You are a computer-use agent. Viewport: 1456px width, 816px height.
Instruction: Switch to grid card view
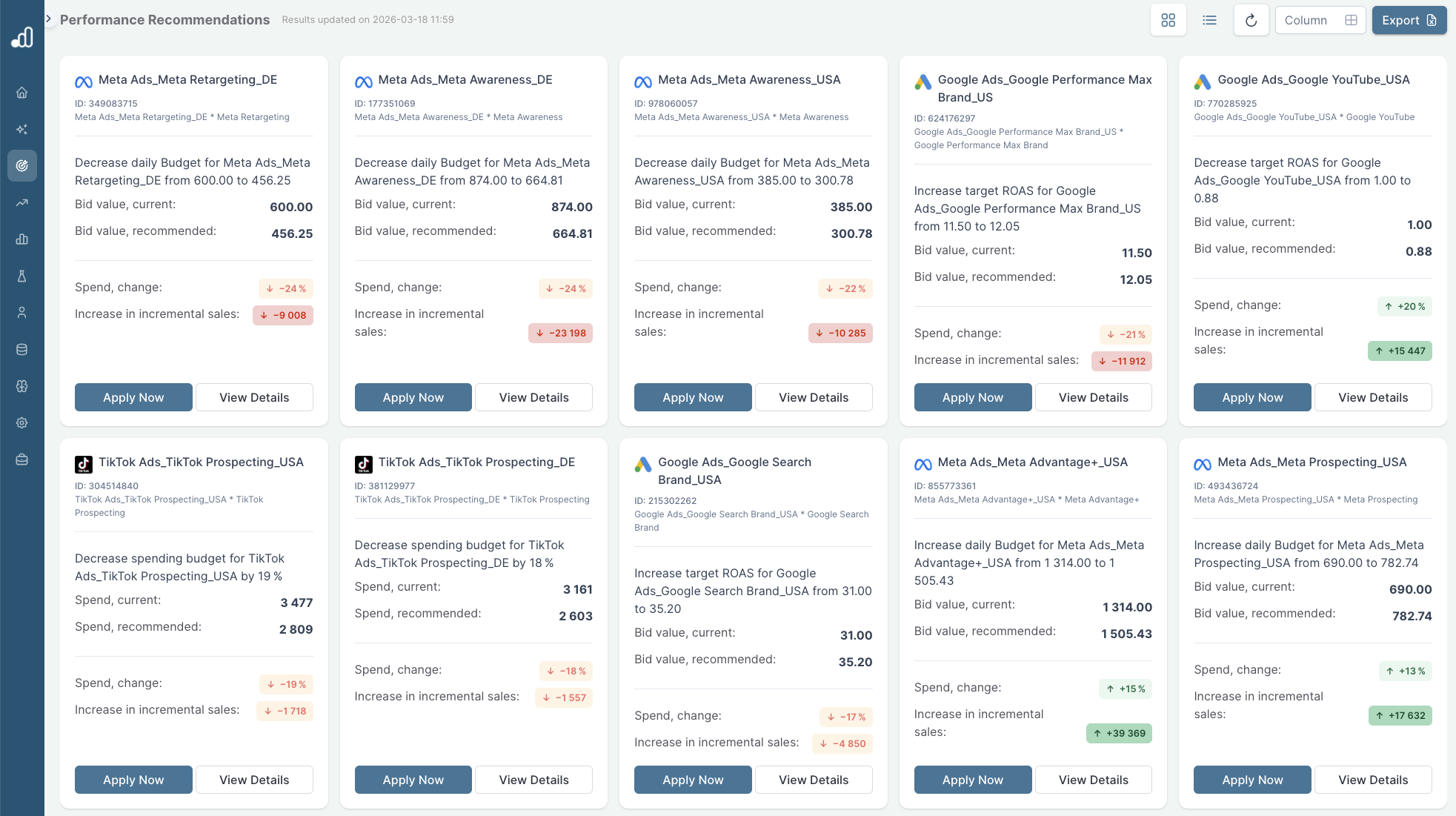1168,20
